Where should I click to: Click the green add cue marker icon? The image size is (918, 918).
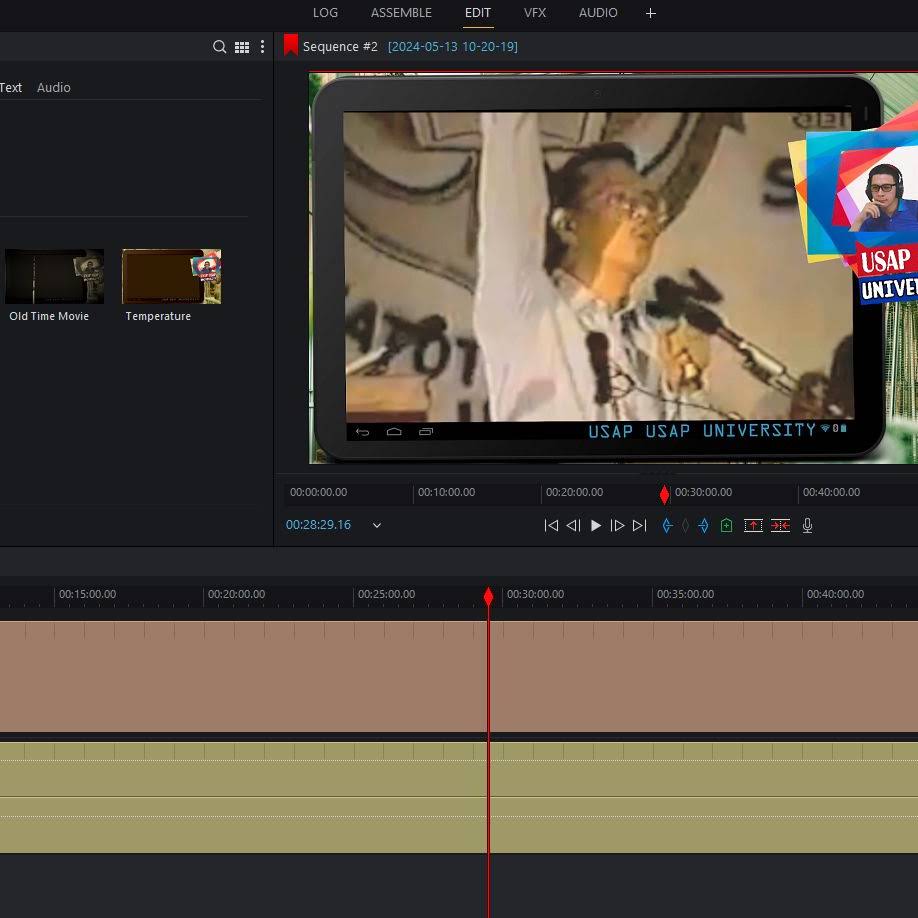726,525
